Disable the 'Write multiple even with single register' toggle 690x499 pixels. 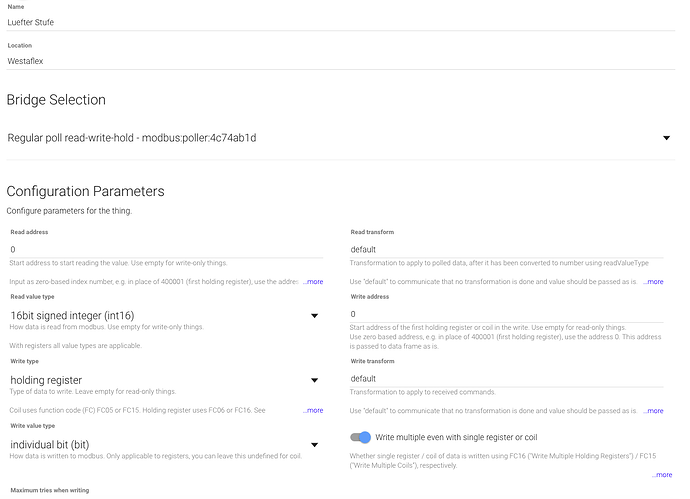[x=361, y=437]
